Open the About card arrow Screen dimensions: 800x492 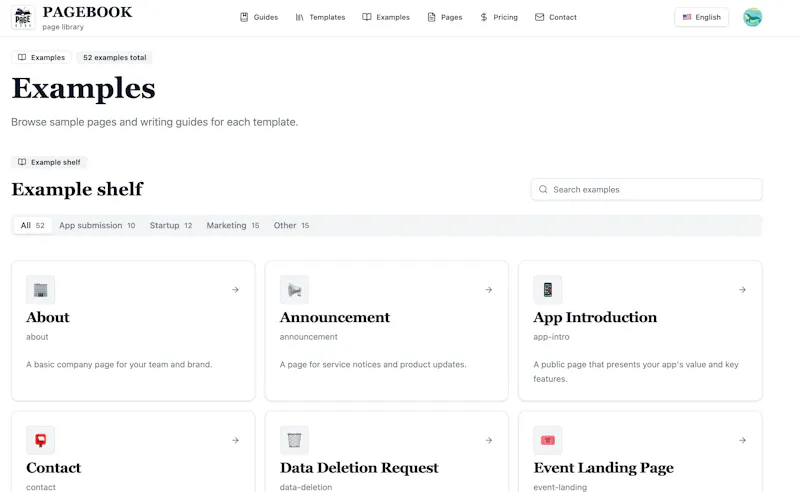point(235,290)
